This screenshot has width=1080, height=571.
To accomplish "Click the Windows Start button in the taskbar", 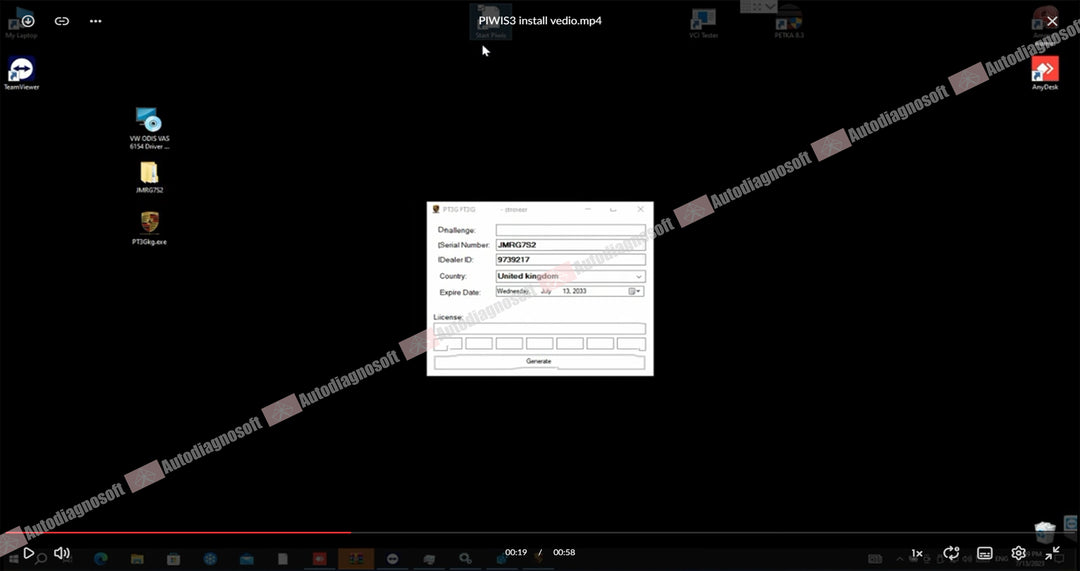I will (x=13, y=559).
